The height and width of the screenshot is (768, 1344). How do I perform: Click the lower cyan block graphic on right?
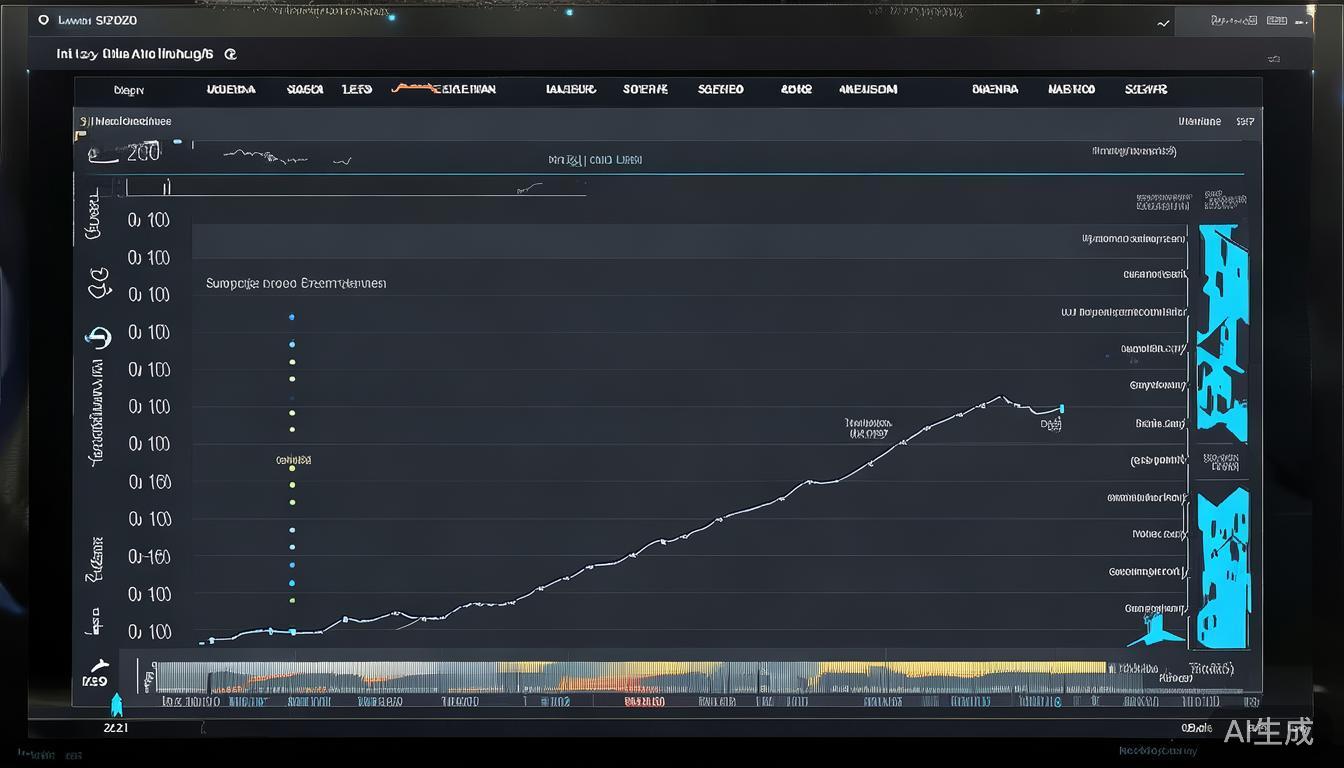point(1222,567)
